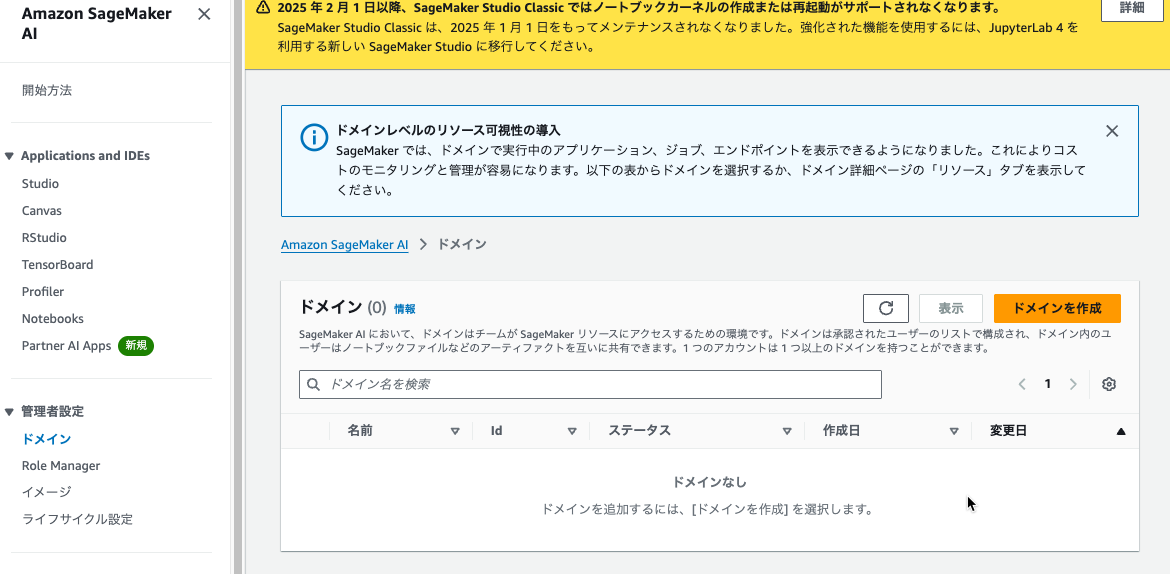Click the ドメイン breadcrumb current page text
The height and width of the screenshot is (574, 1170).
[x=462, y=244]
